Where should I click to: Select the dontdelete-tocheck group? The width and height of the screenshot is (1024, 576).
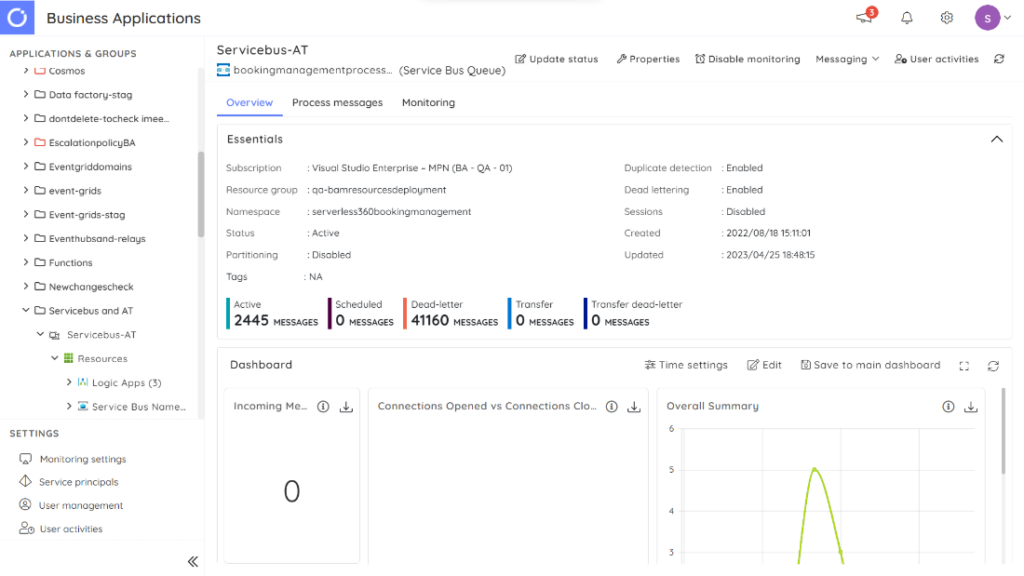point(108,119)
